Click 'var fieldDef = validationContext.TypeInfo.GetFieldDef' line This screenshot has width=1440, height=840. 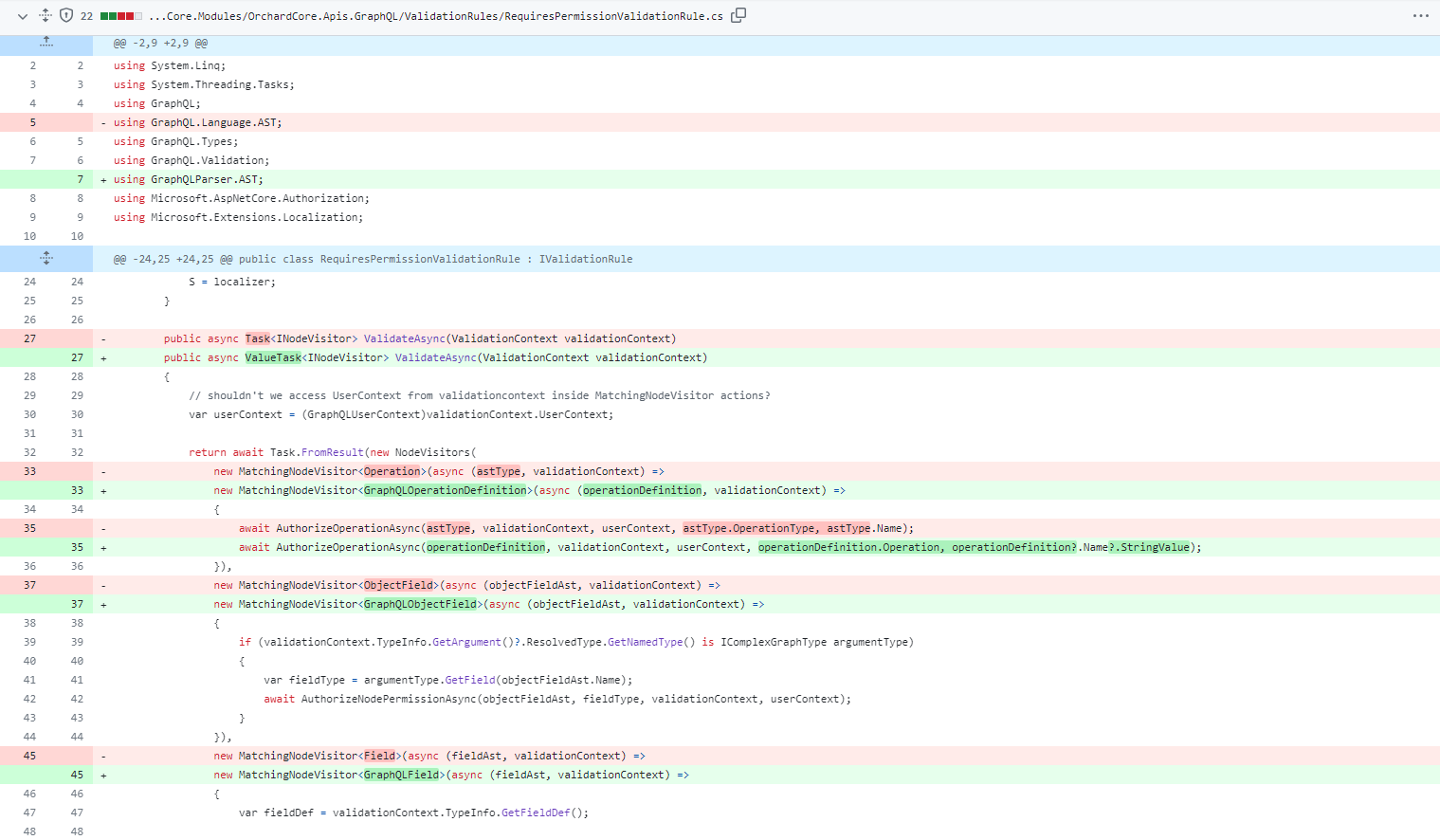[x=413, y=813]
